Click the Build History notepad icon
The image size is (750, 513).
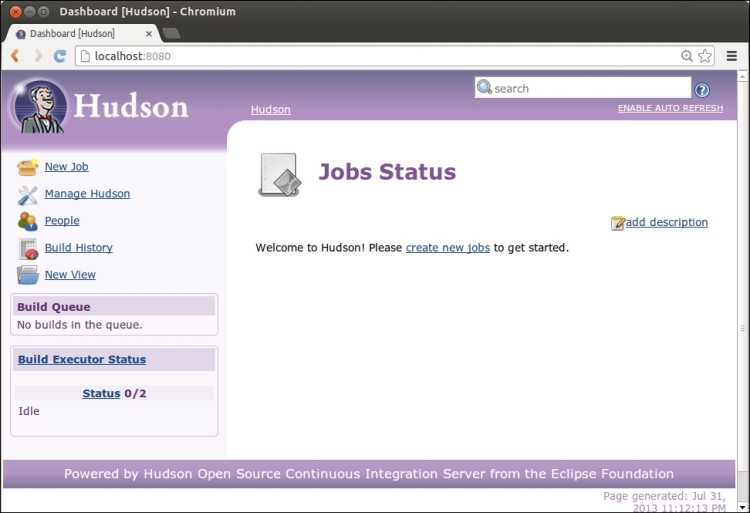pyautogui.click(x=28, y=249)
